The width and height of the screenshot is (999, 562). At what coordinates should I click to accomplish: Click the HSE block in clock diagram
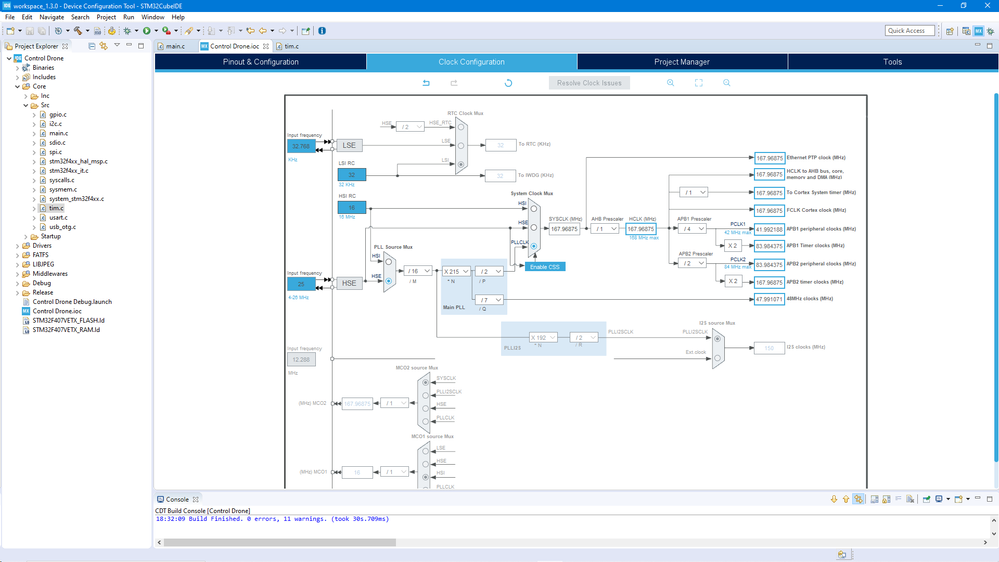click(349, 283)
